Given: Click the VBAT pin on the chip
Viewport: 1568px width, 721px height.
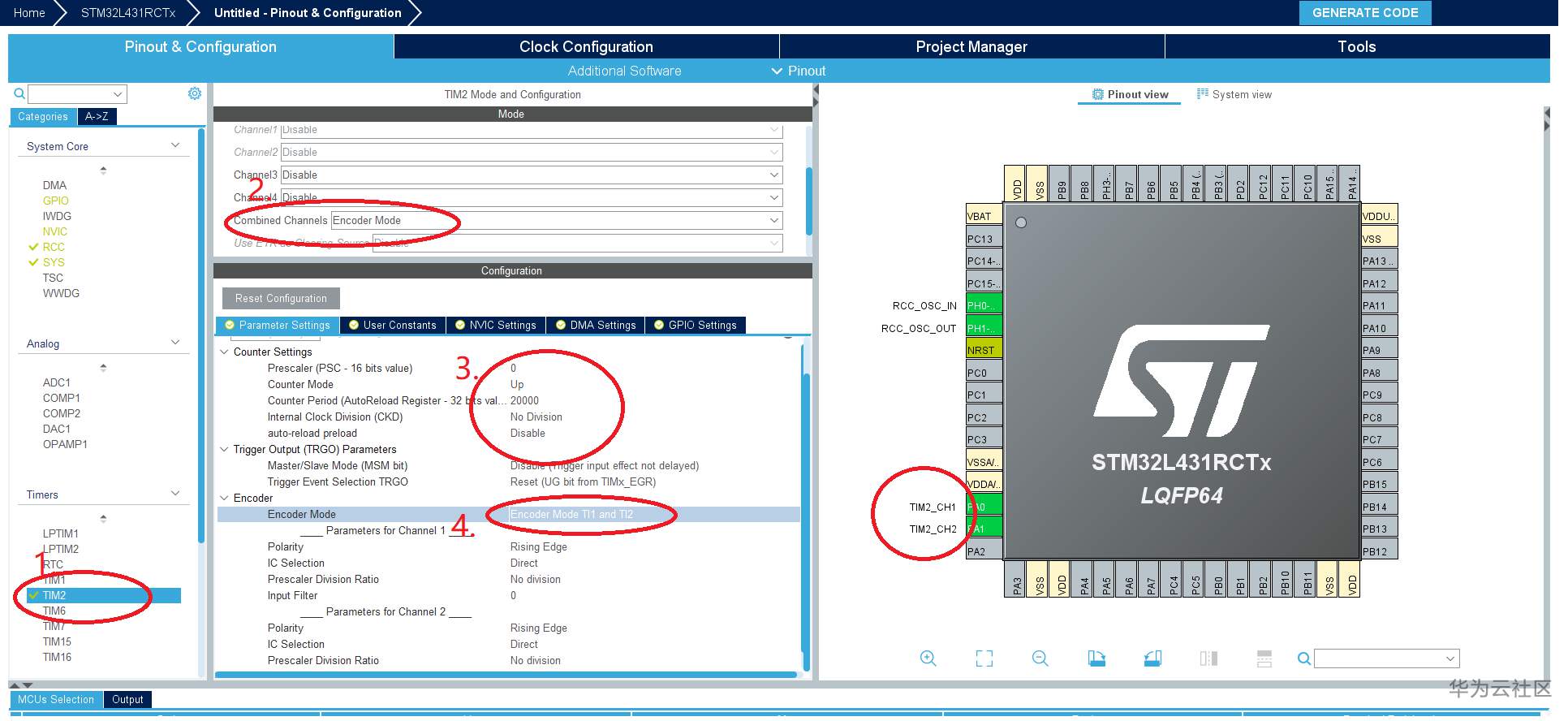Looking at the screenshot, I should (984, 216).
